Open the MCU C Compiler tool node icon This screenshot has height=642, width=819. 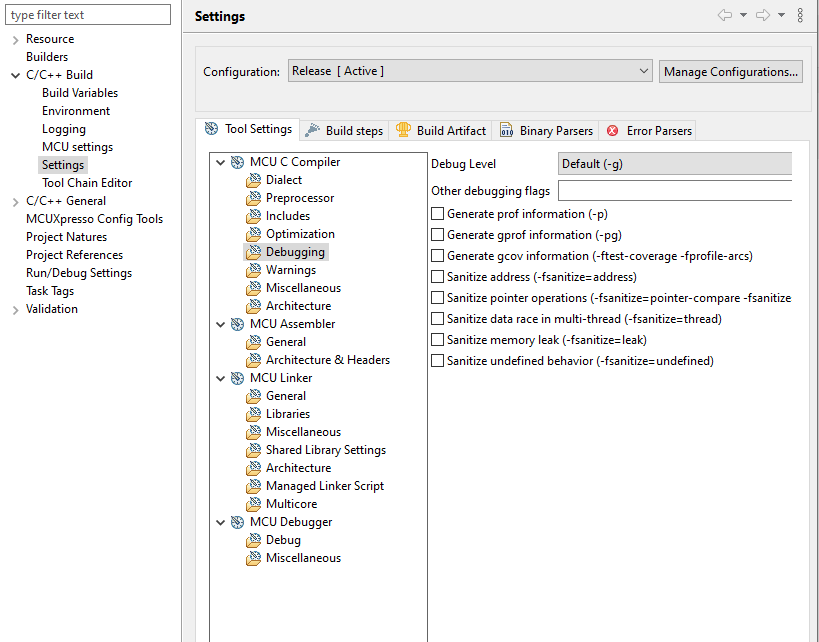pos(237,161)
